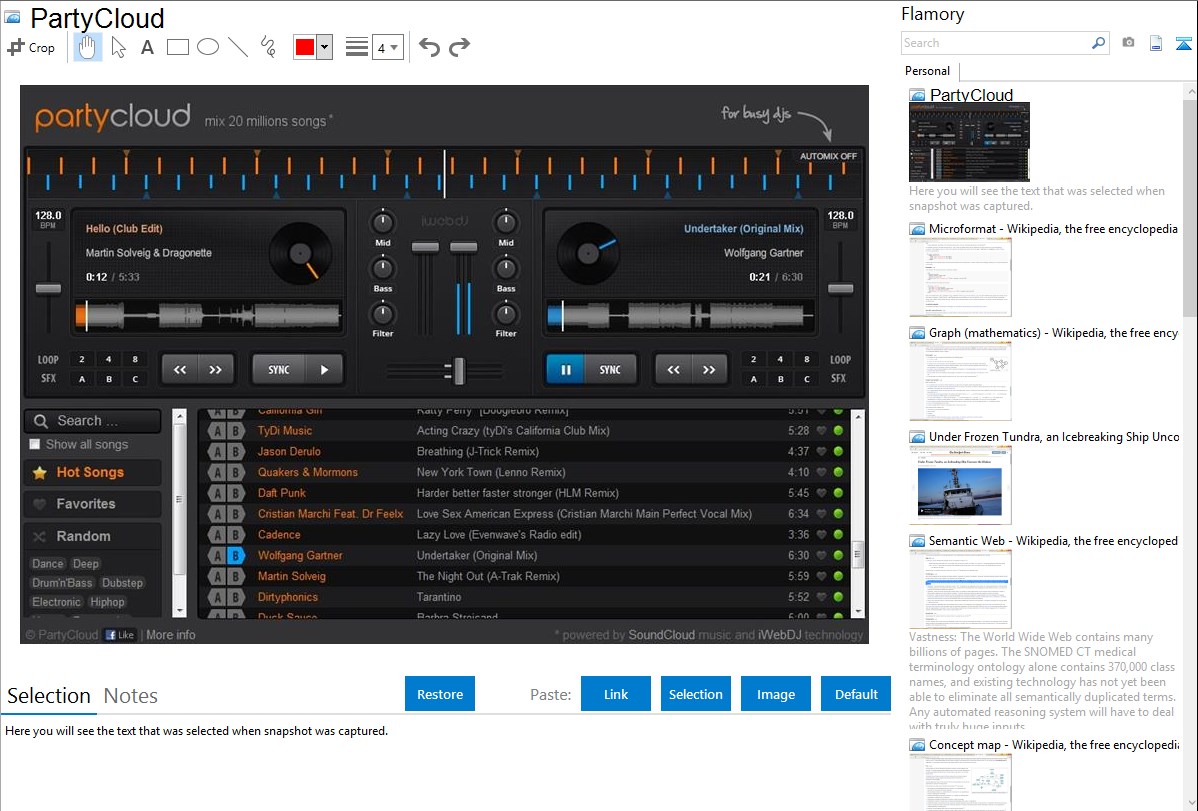Load Cadence track to deck B

pos(236,535)
